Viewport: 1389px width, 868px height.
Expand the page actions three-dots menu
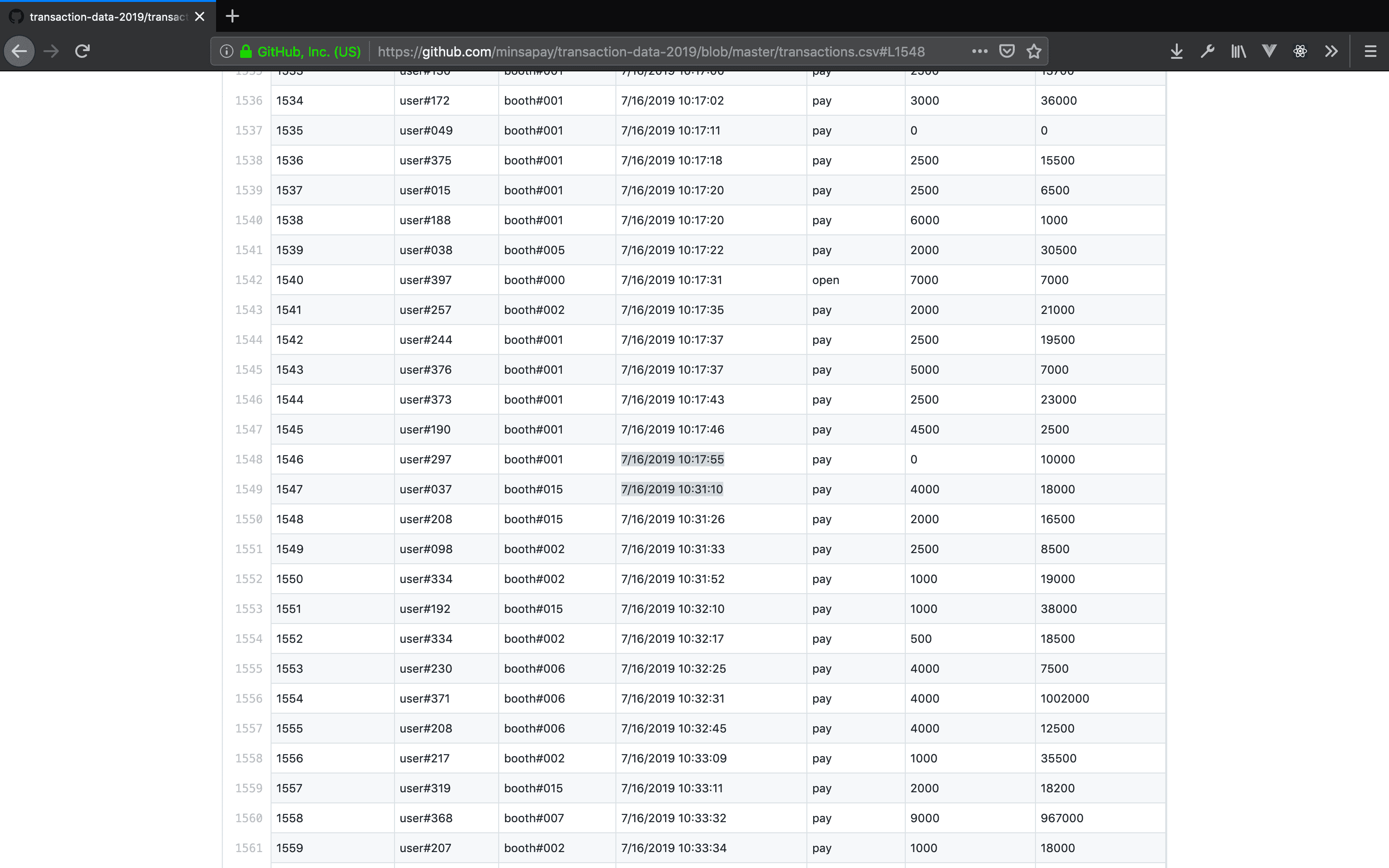(980, 51)
